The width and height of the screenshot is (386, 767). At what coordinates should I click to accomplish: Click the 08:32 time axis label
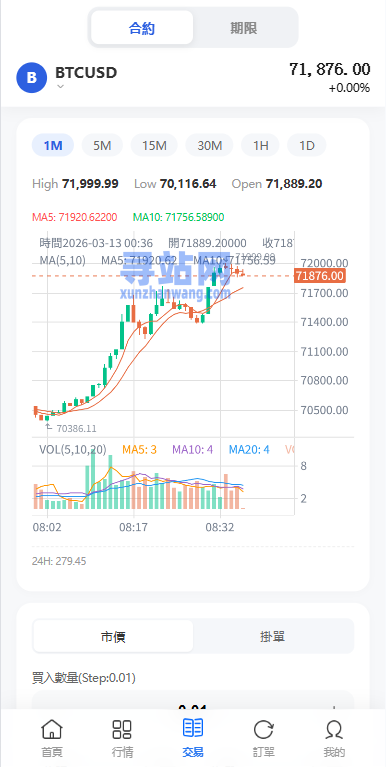tap(220, 528)
